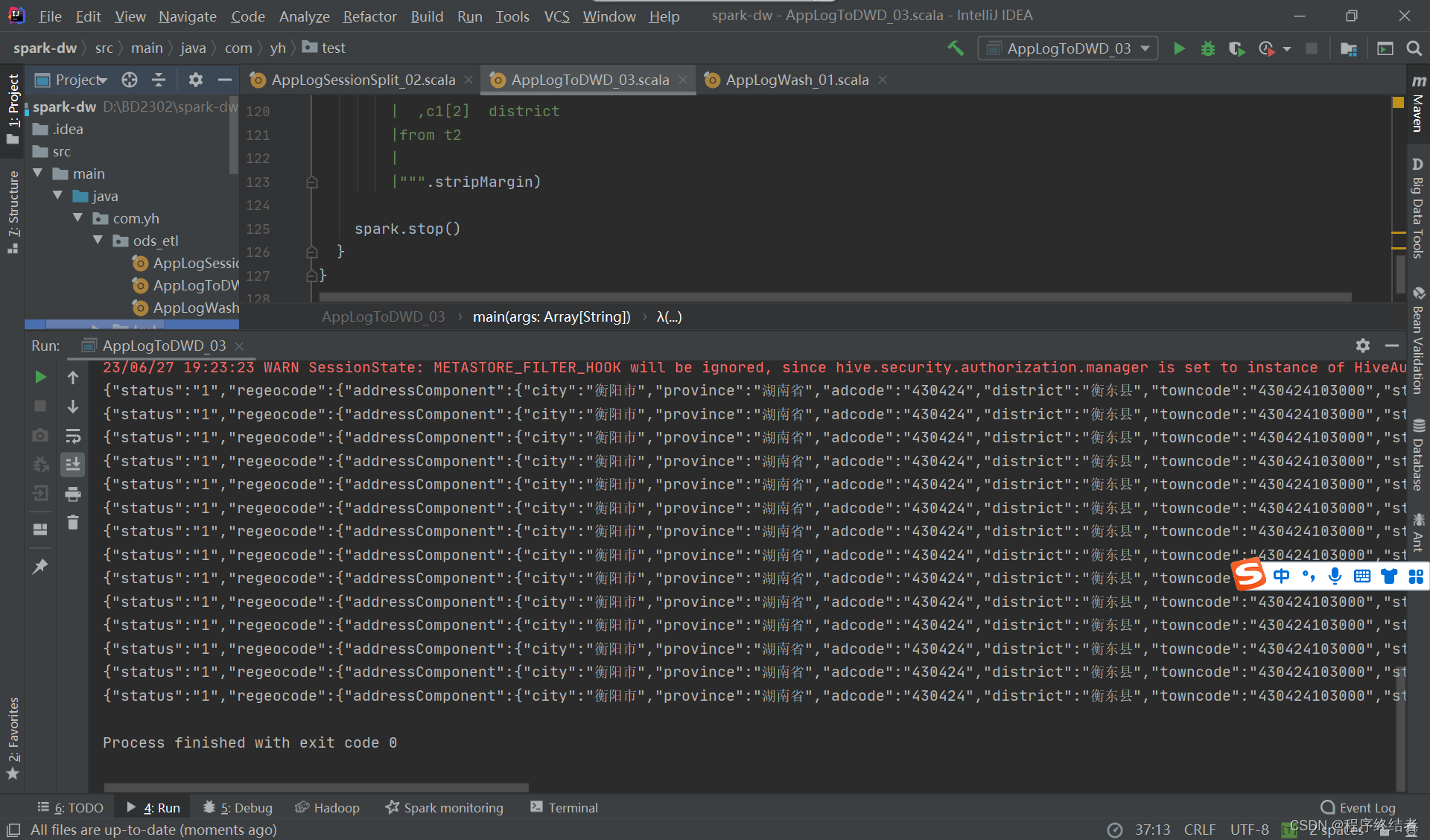Screen dimensions: 1430x840
Task: Open the Event Log
Action: [x=1358, y=807]
